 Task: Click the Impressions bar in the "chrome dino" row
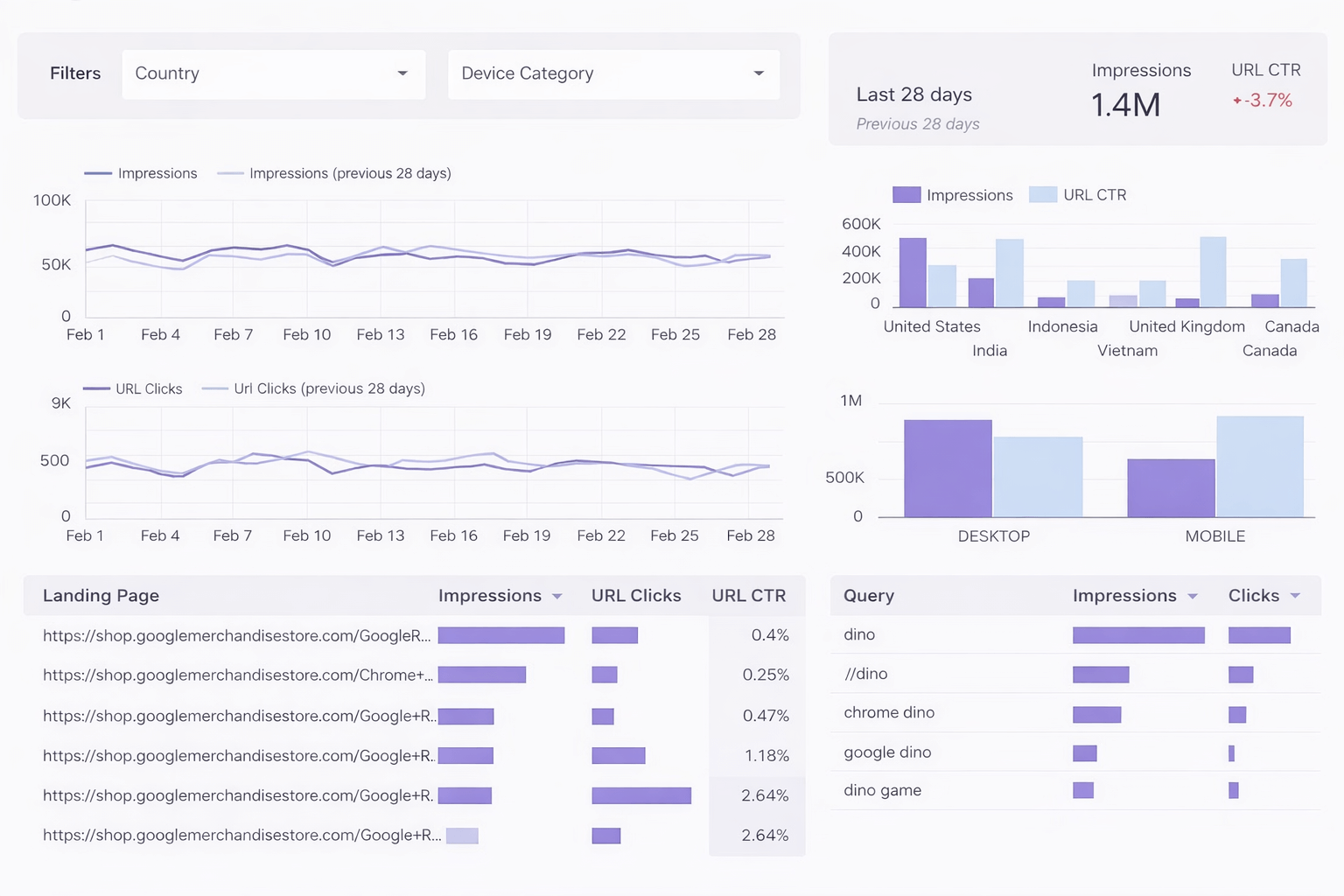(1097, 715)
